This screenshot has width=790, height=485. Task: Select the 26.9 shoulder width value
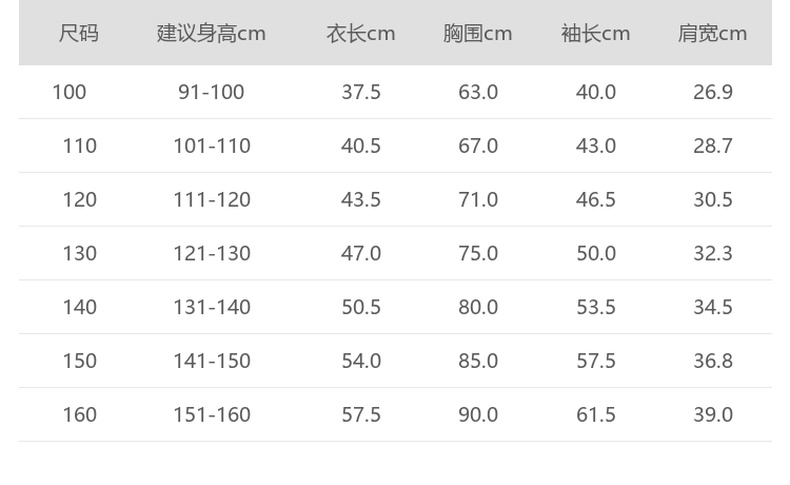pyautogui.click(x=713, y=92)
